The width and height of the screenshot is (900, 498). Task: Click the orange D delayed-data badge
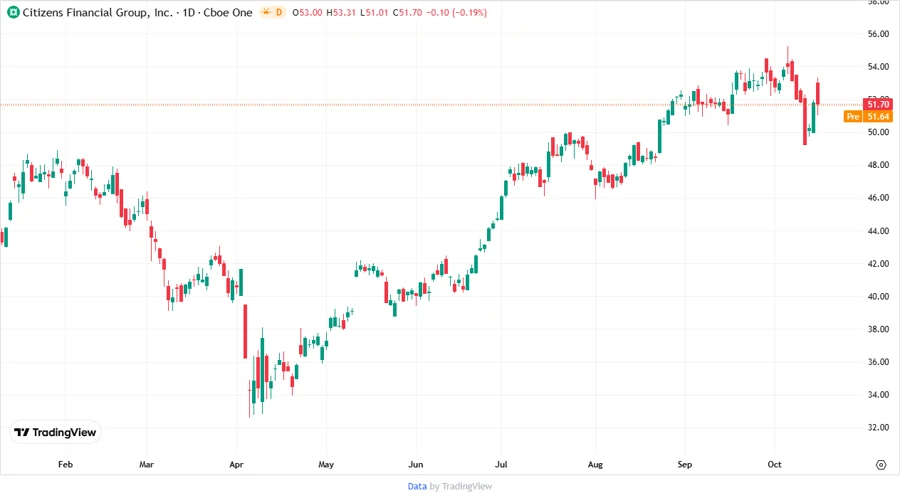[x=279, y=12]
